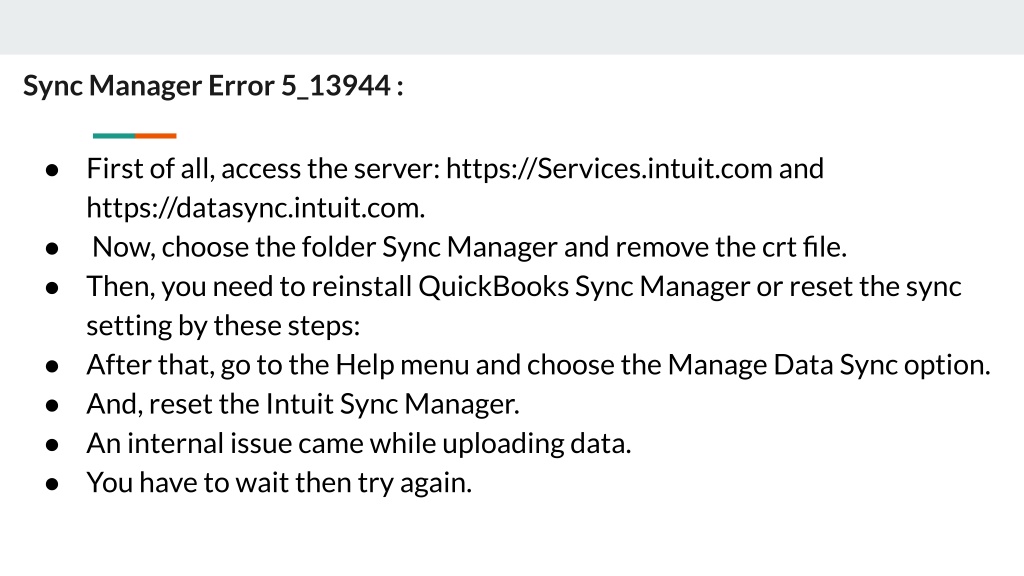Click the text 'reset the Intuit Sync Manager'
This screenshot has height=576, width=1024.
click(x=334, y=404)
